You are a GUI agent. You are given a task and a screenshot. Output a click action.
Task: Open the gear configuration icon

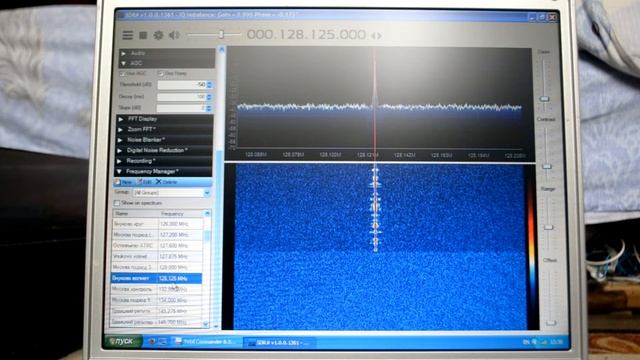(x=158, y=36)
